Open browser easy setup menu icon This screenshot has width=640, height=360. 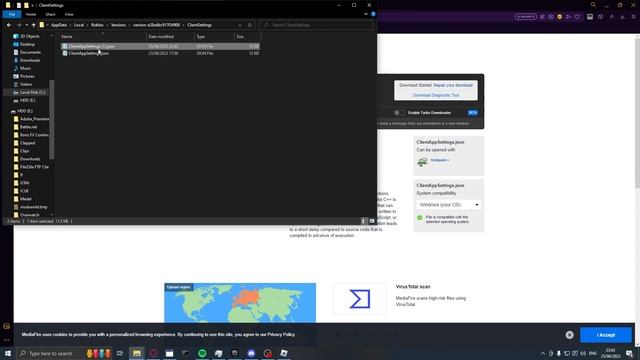(x=633, y=17)
